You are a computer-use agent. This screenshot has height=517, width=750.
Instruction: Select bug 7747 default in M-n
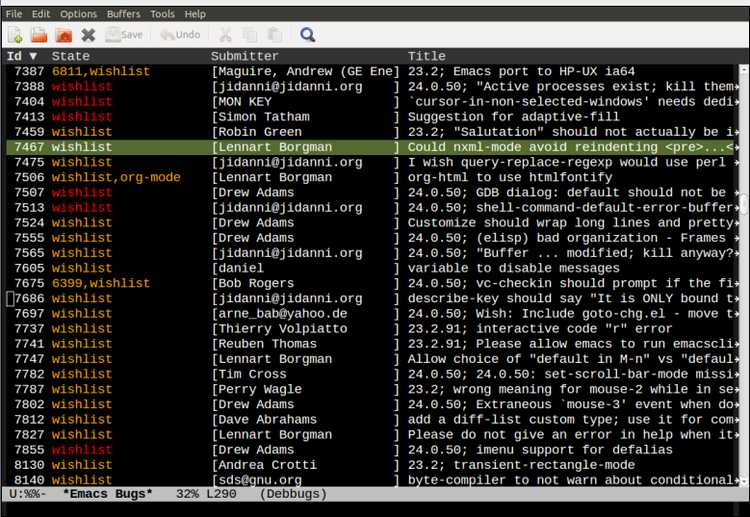(372, 359)
